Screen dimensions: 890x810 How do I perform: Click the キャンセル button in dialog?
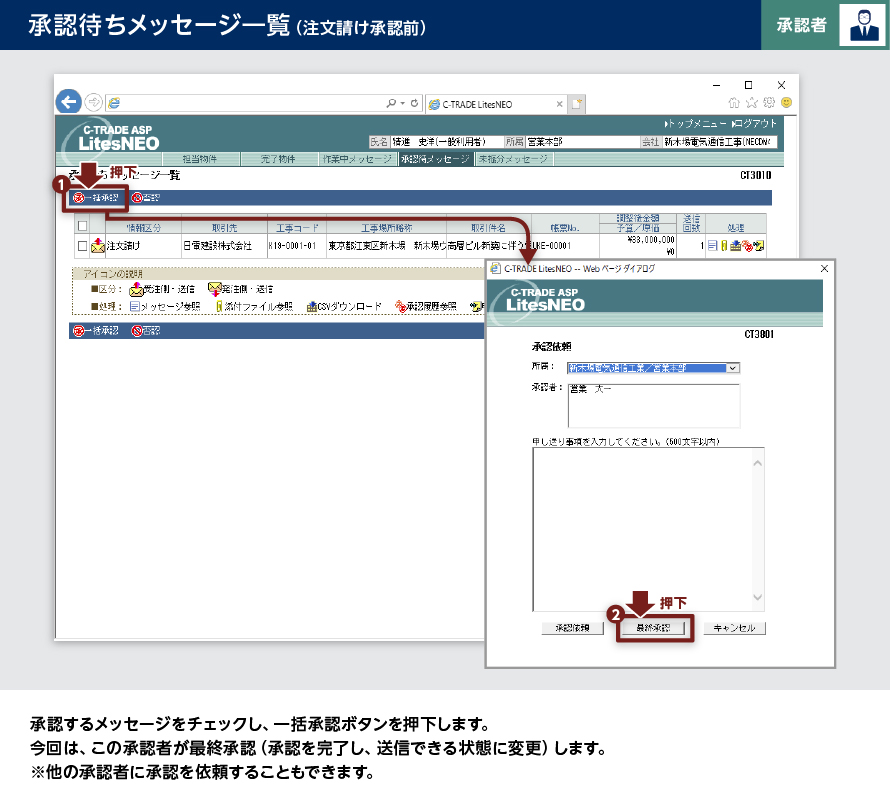735,629
